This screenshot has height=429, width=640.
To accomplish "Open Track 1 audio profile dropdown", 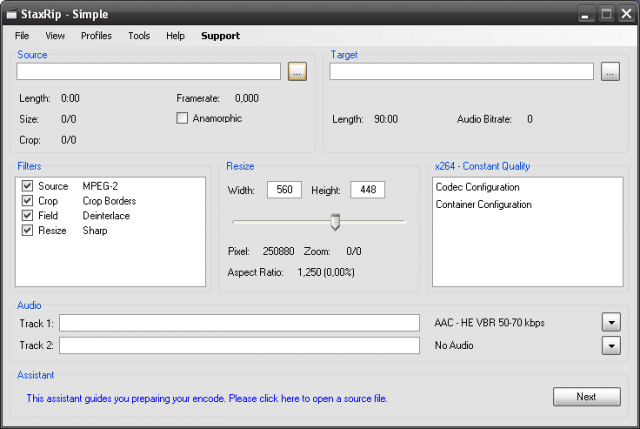I will click(611, 322).
